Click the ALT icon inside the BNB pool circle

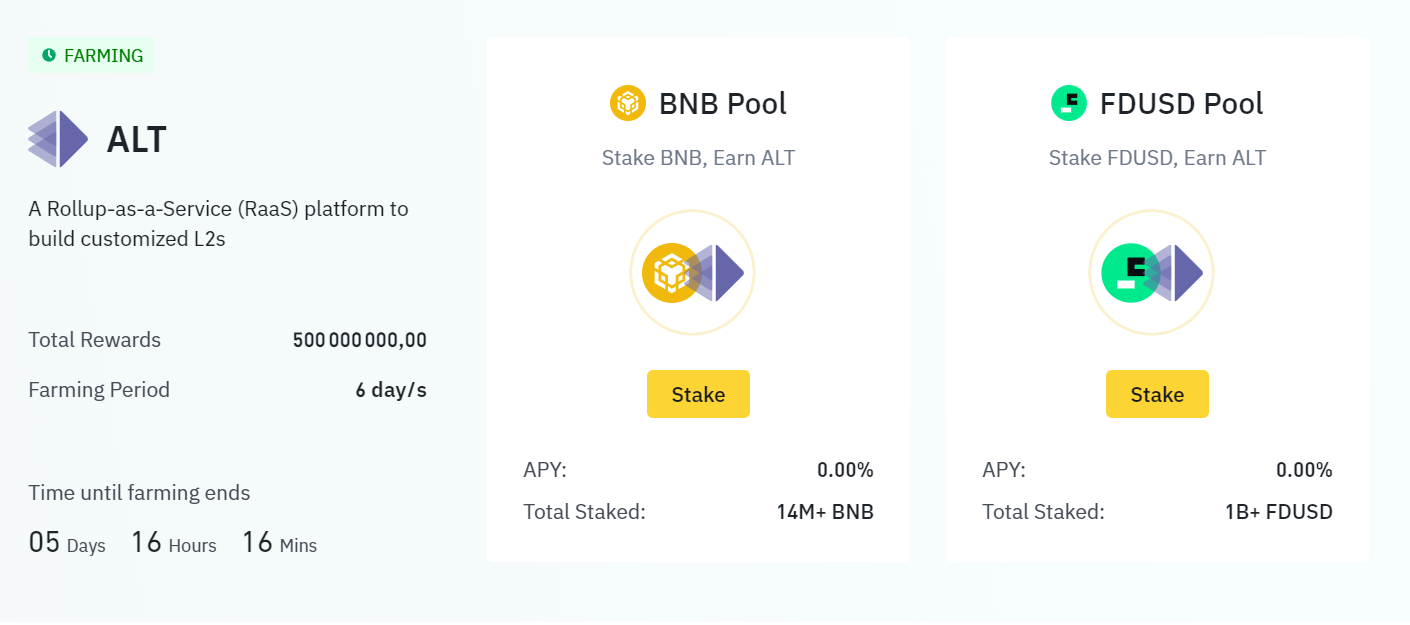pos(717,271)
